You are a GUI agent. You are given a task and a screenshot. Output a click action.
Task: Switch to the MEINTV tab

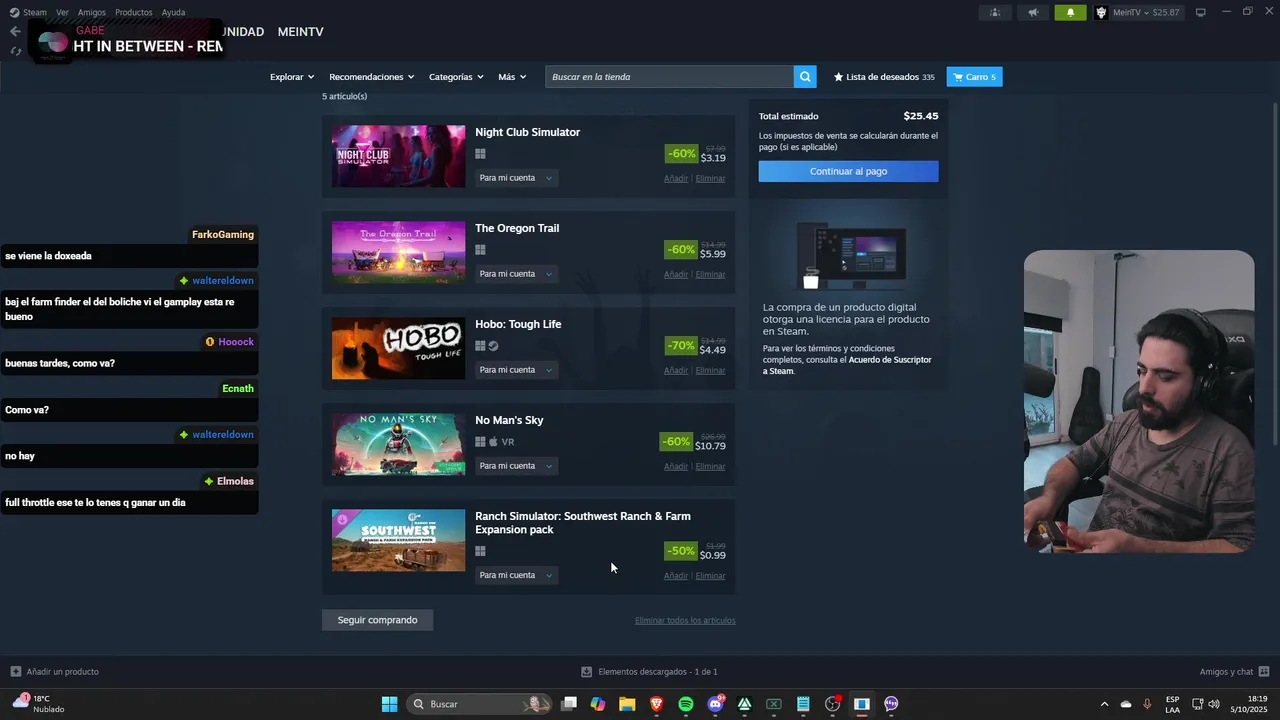coord(300,32)
